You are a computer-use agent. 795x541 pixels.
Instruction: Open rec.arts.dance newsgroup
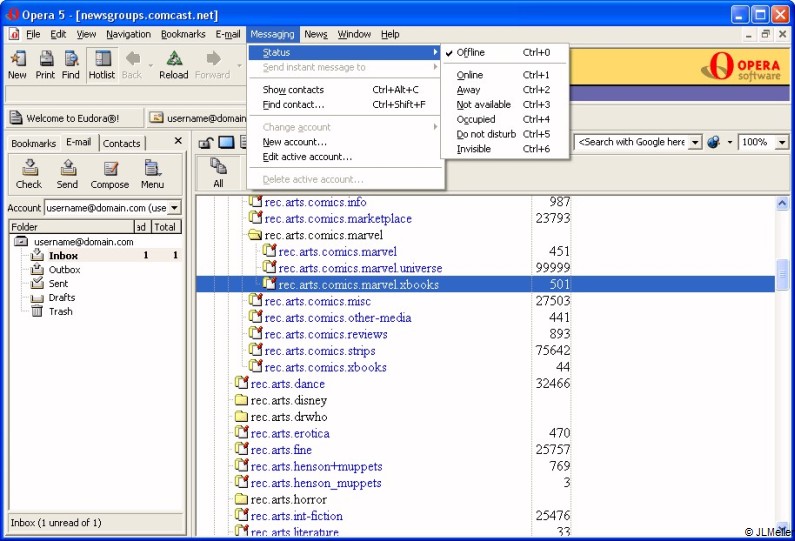coord(287,384)
